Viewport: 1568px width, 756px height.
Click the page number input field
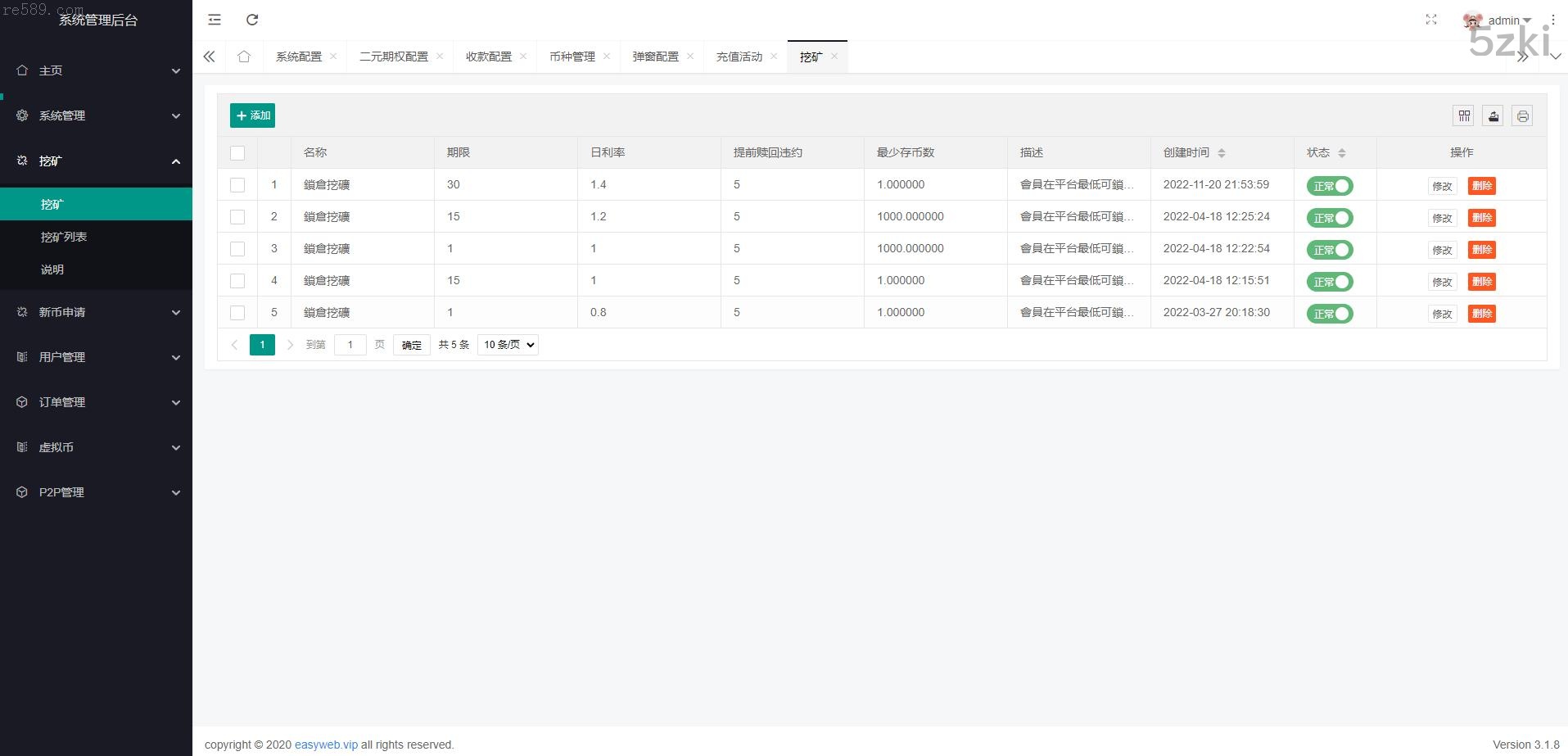(x=350, y=345)
